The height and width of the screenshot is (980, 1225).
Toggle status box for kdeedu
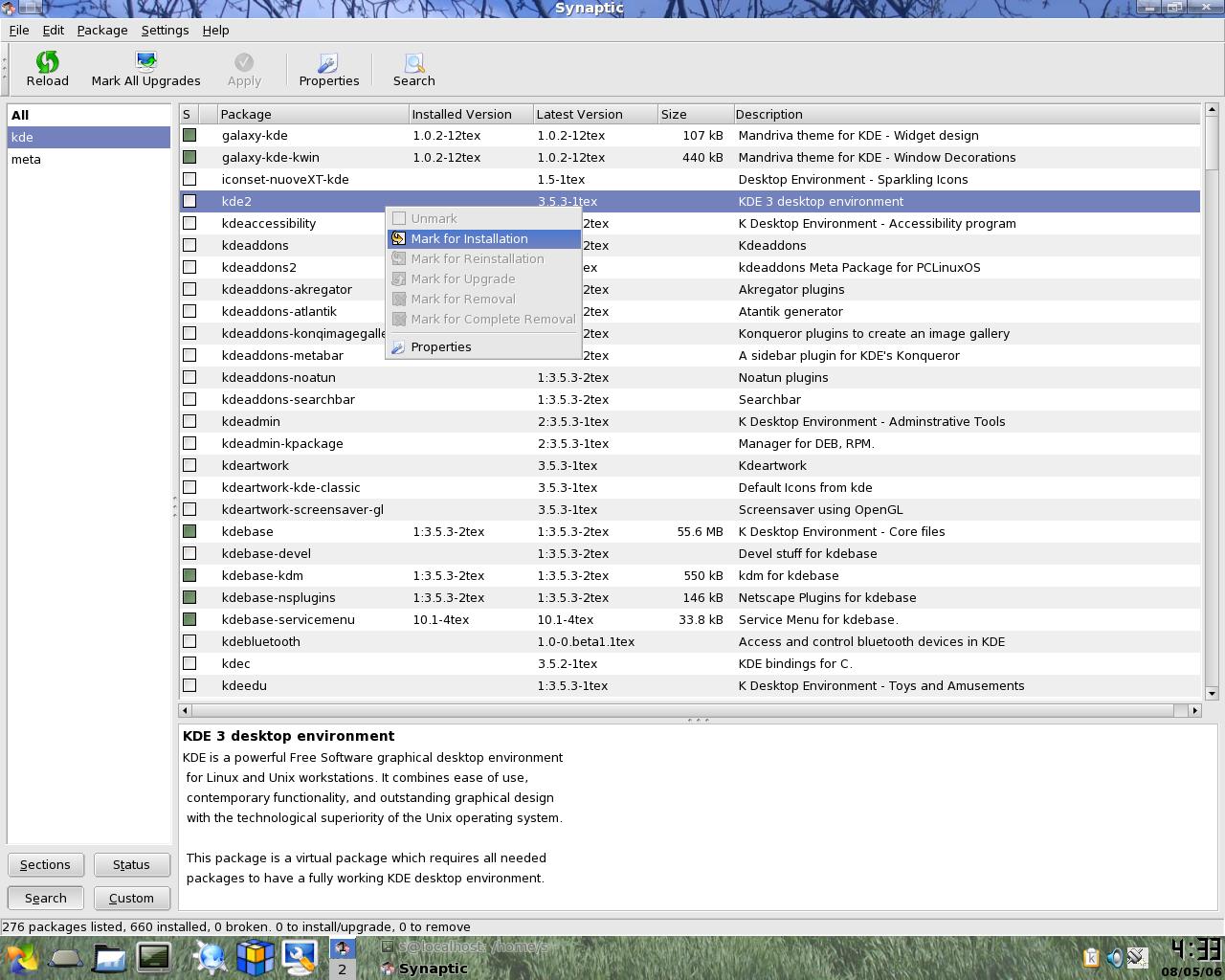pyautogui.click(x=189, y=685)
